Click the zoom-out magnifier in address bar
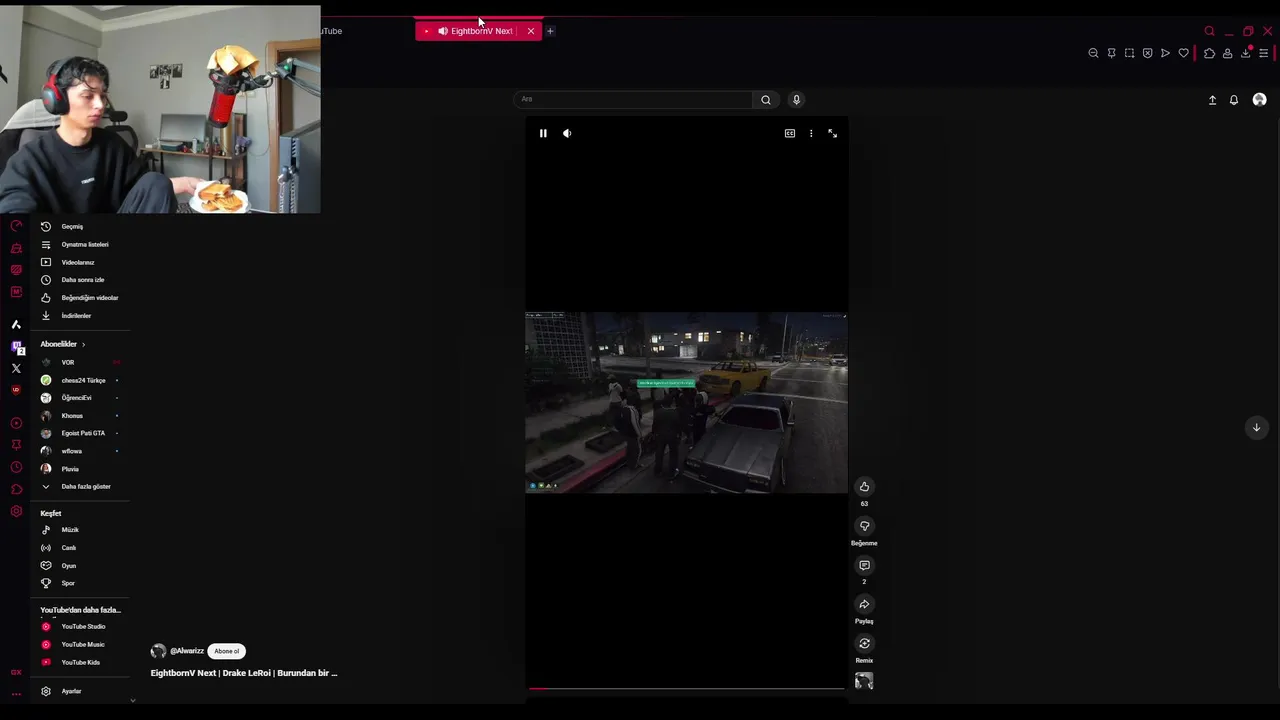1280x720 pixels. [x=1093, y=53]
